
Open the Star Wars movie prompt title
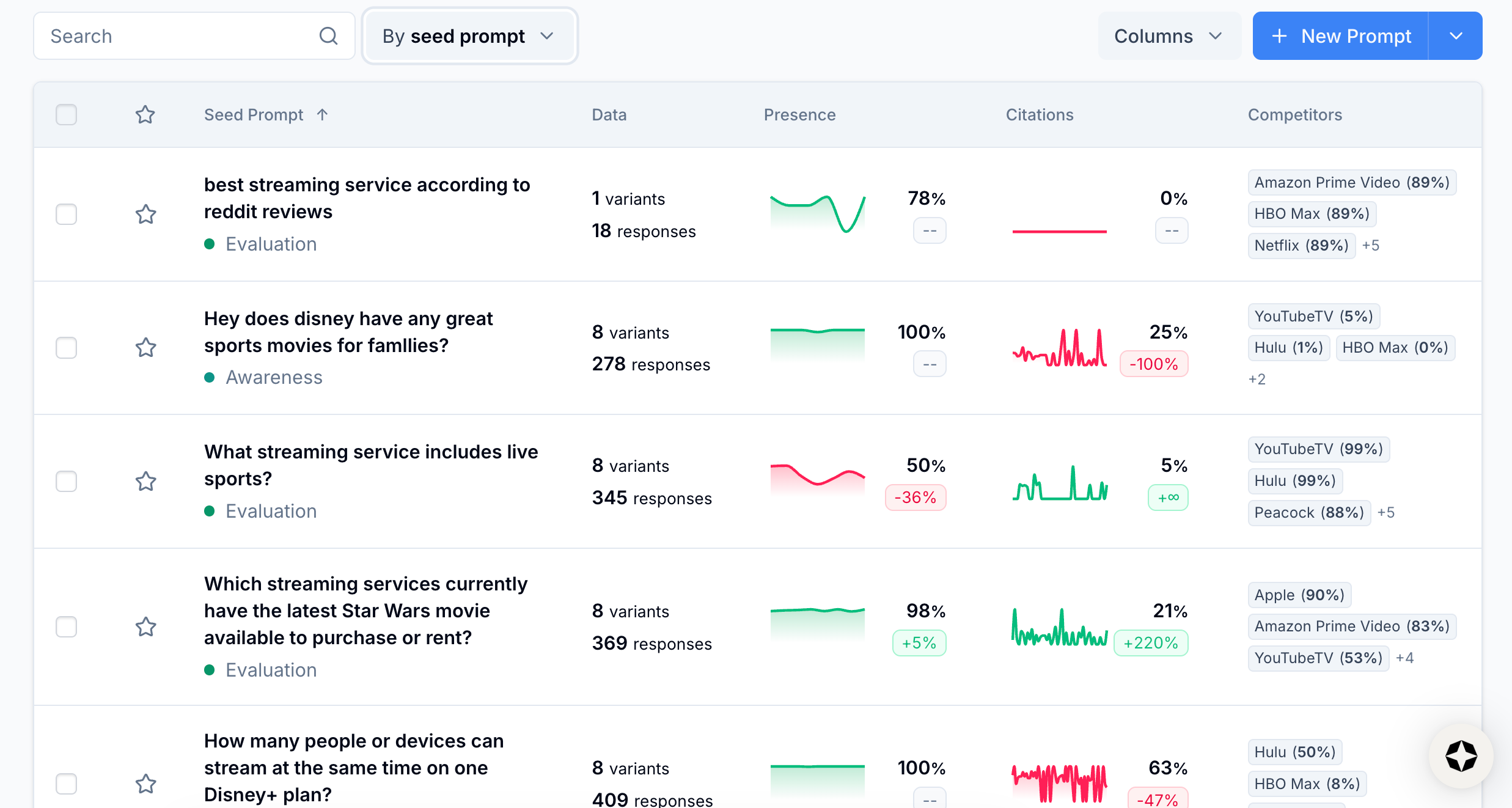click(x=365, y=611)
